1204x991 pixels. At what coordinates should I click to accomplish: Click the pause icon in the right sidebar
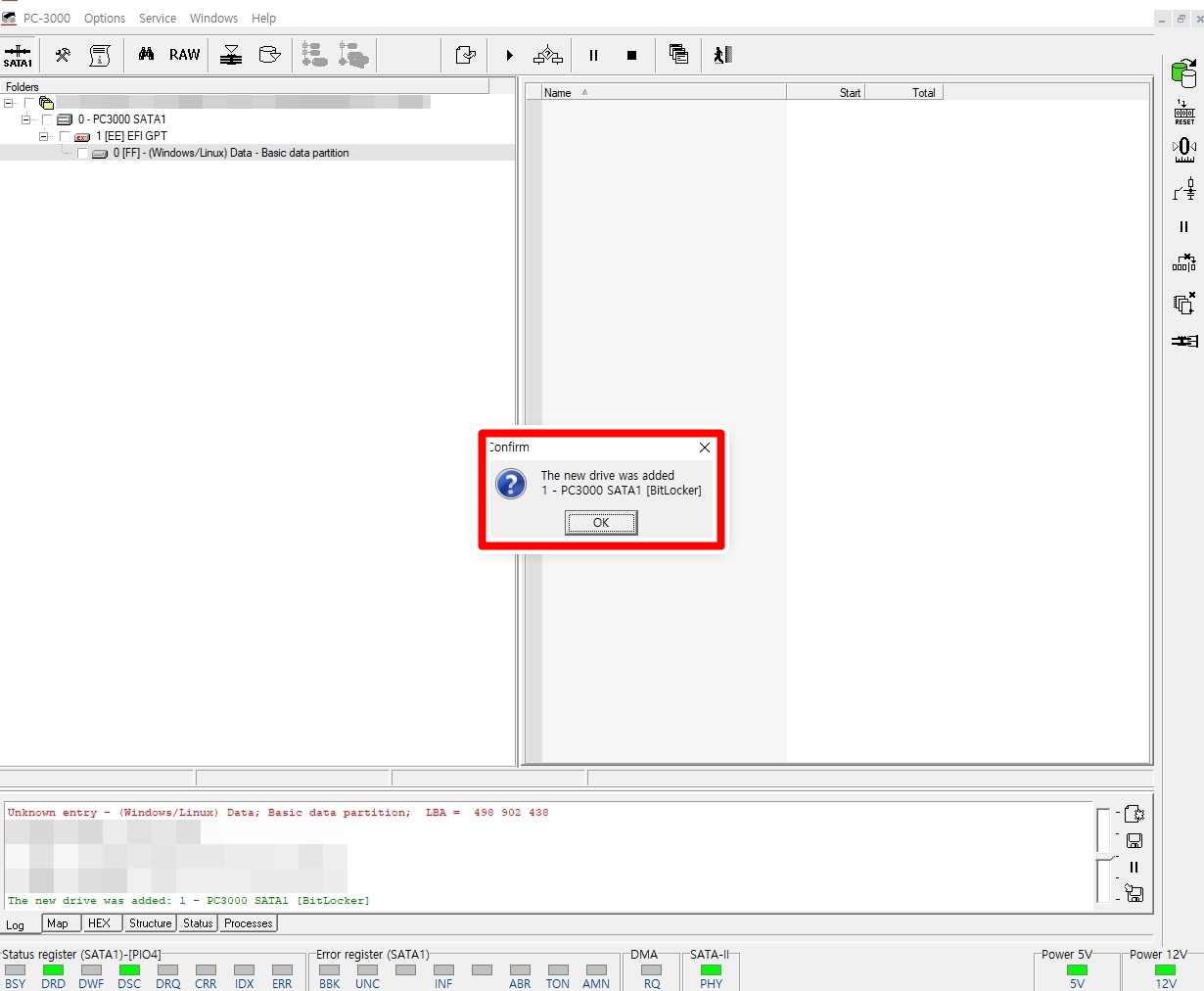pyautogui.click(x=1184, y=226)
